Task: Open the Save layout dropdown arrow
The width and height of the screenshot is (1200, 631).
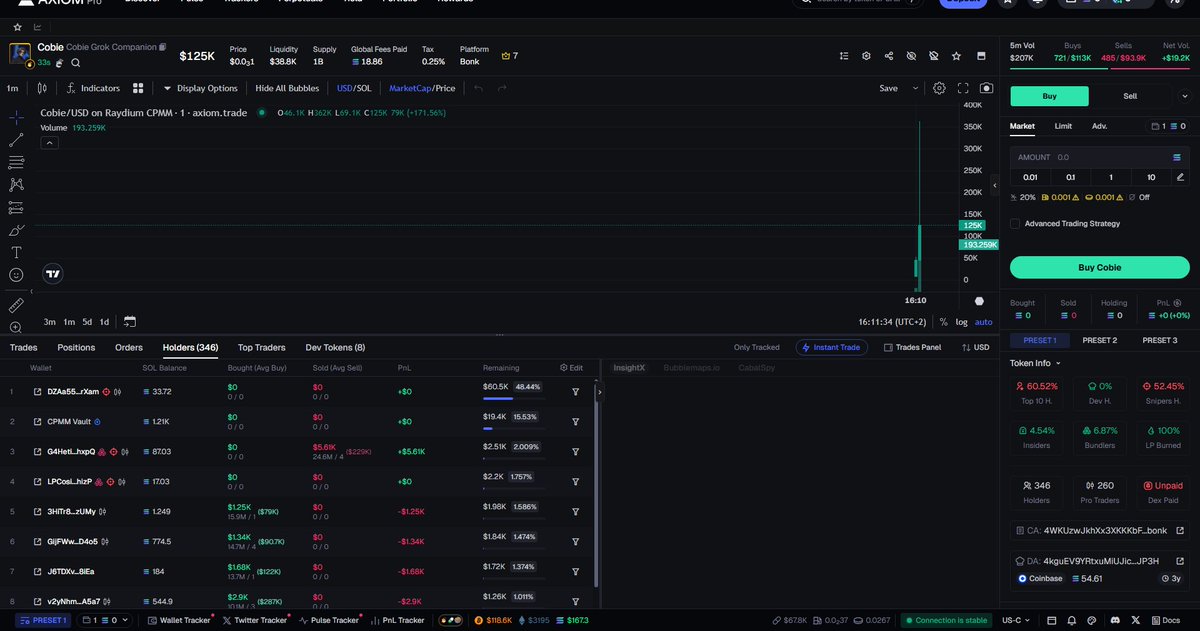Action: point(915,88)
